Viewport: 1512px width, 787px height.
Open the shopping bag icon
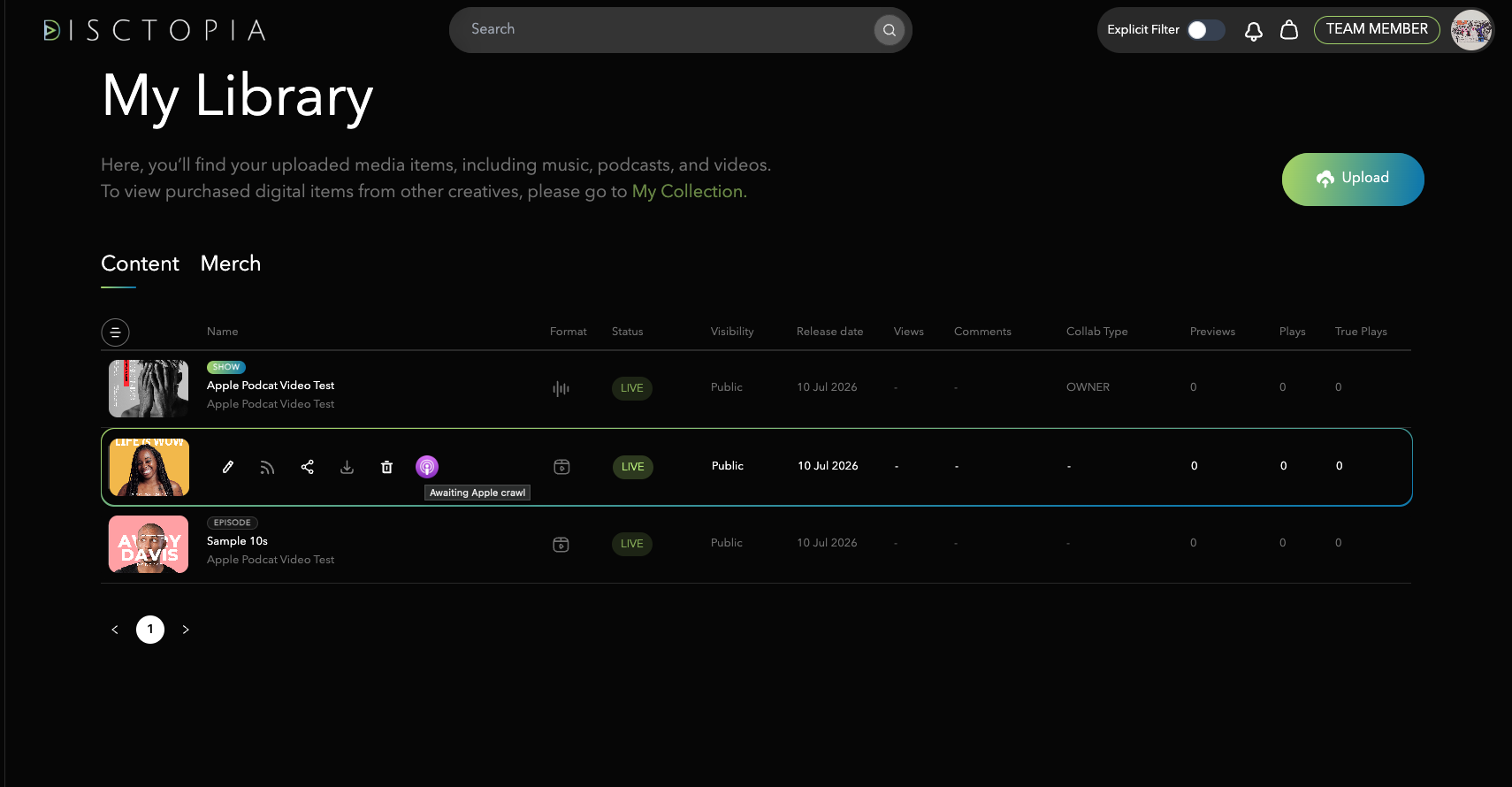pyautogui.click(x=1289, y=30)
